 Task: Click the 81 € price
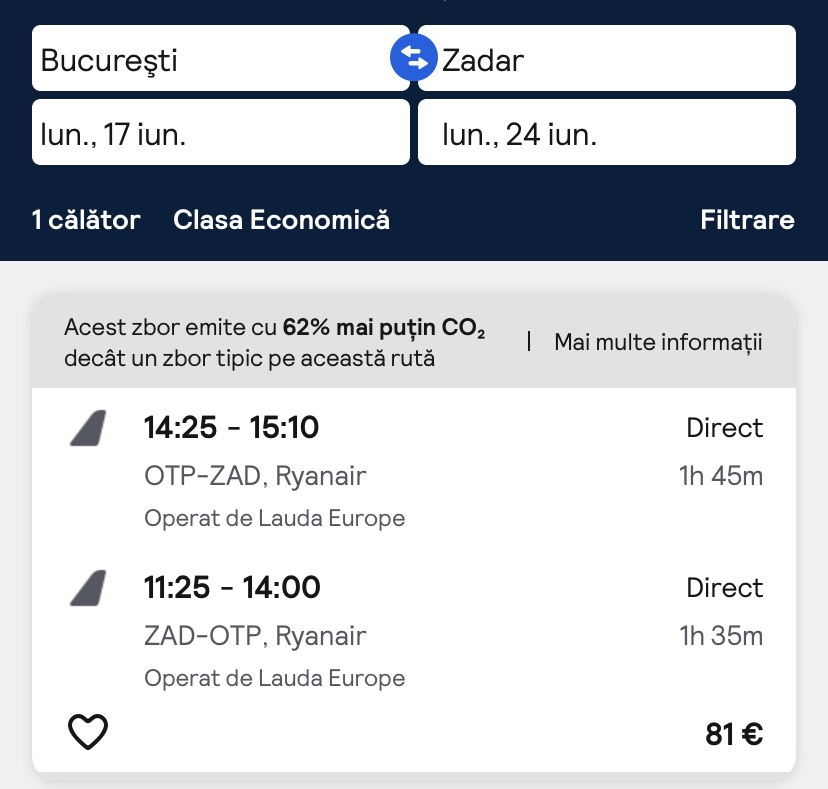click(734, 734)
